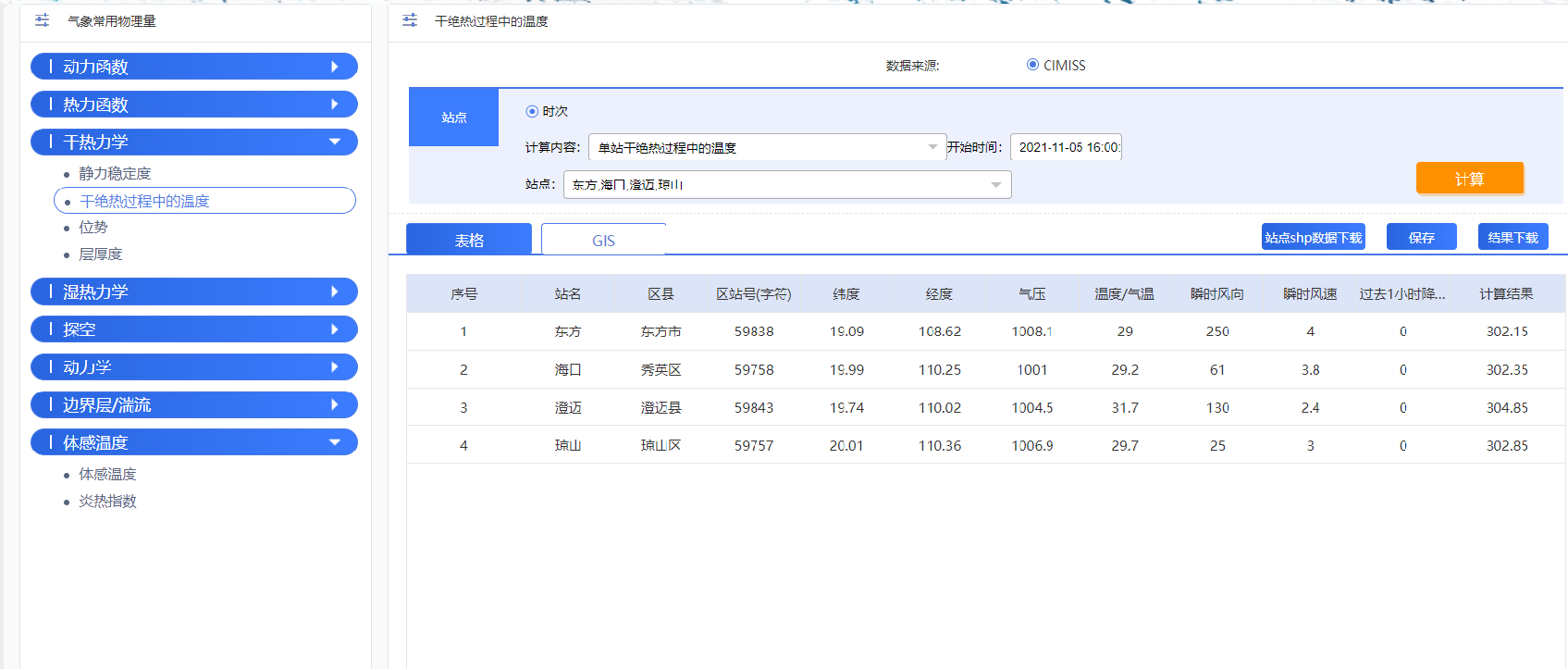
Task: Click station number 59758
Action: (754, 369)
